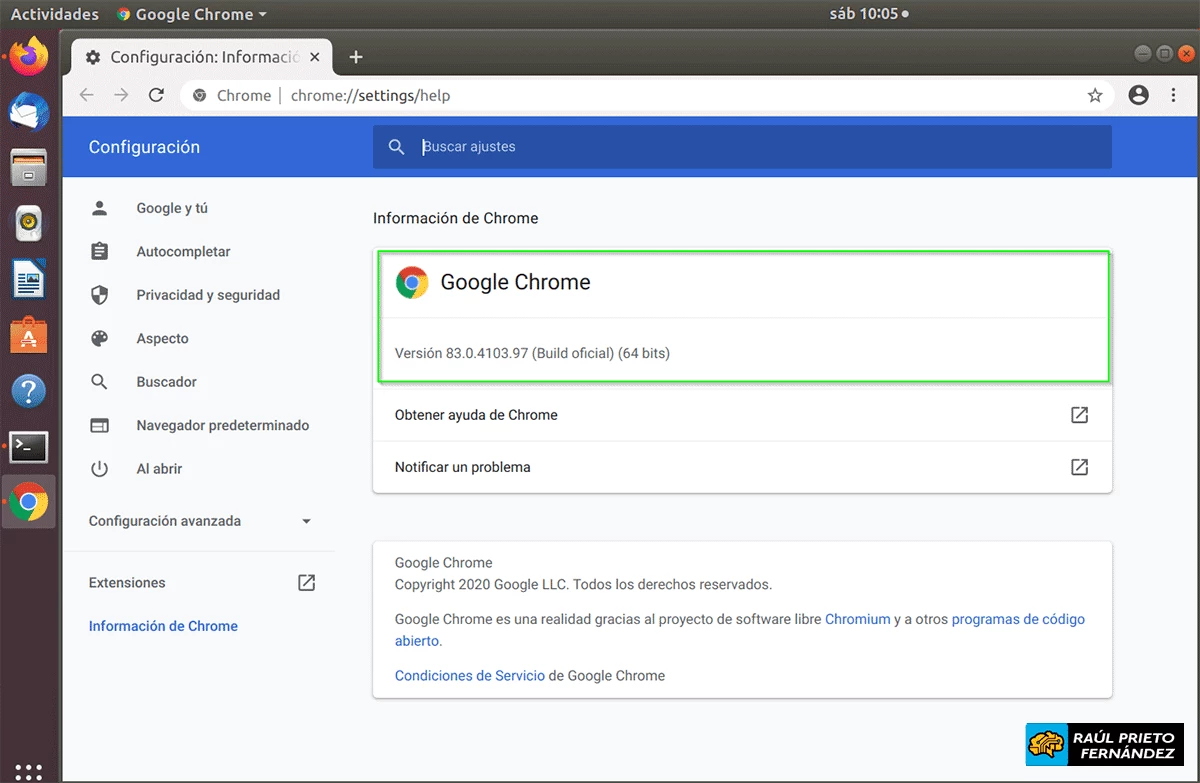Bookmark this page with the star icon
The height and width of the screenshot is (783, 1200).
point(1095,95)
